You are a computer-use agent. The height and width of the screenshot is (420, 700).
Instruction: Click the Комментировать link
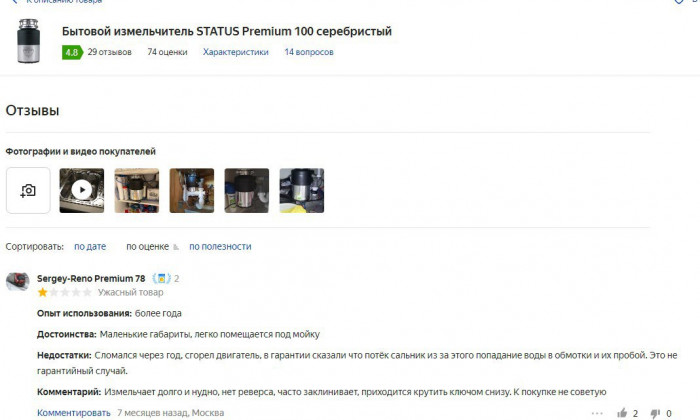pyautogui.click(x=74, y=413)
